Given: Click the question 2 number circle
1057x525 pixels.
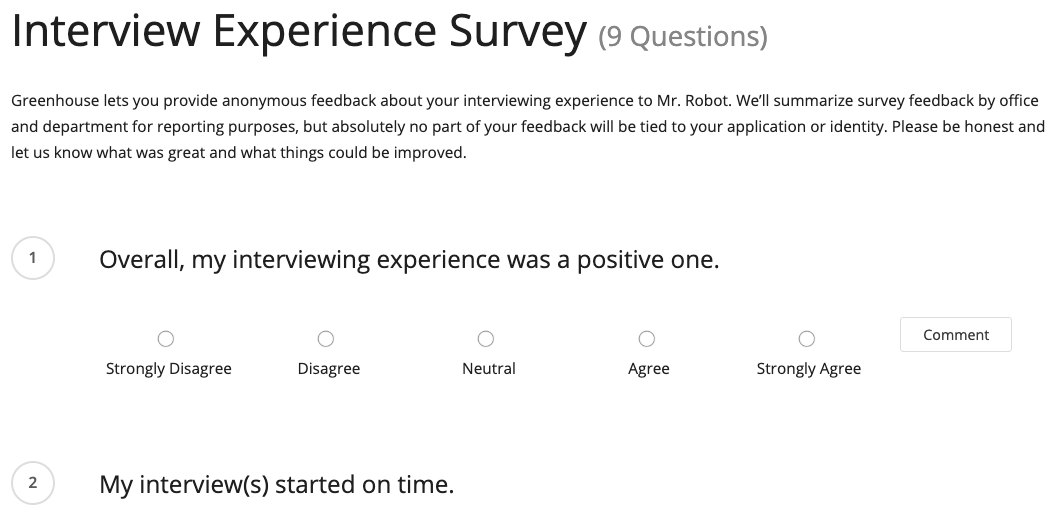Looking at the screenshot, I should 32,483.
